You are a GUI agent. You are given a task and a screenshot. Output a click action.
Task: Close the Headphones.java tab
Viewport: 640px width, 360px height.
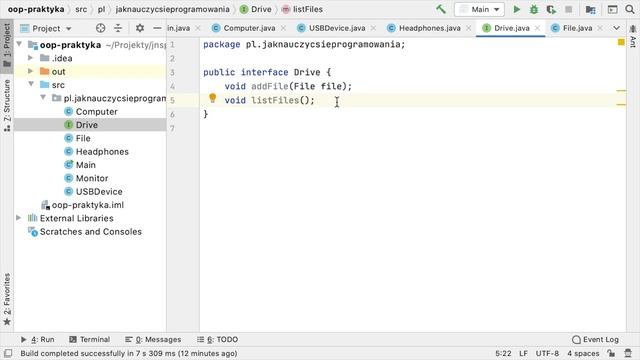point(469,28)
